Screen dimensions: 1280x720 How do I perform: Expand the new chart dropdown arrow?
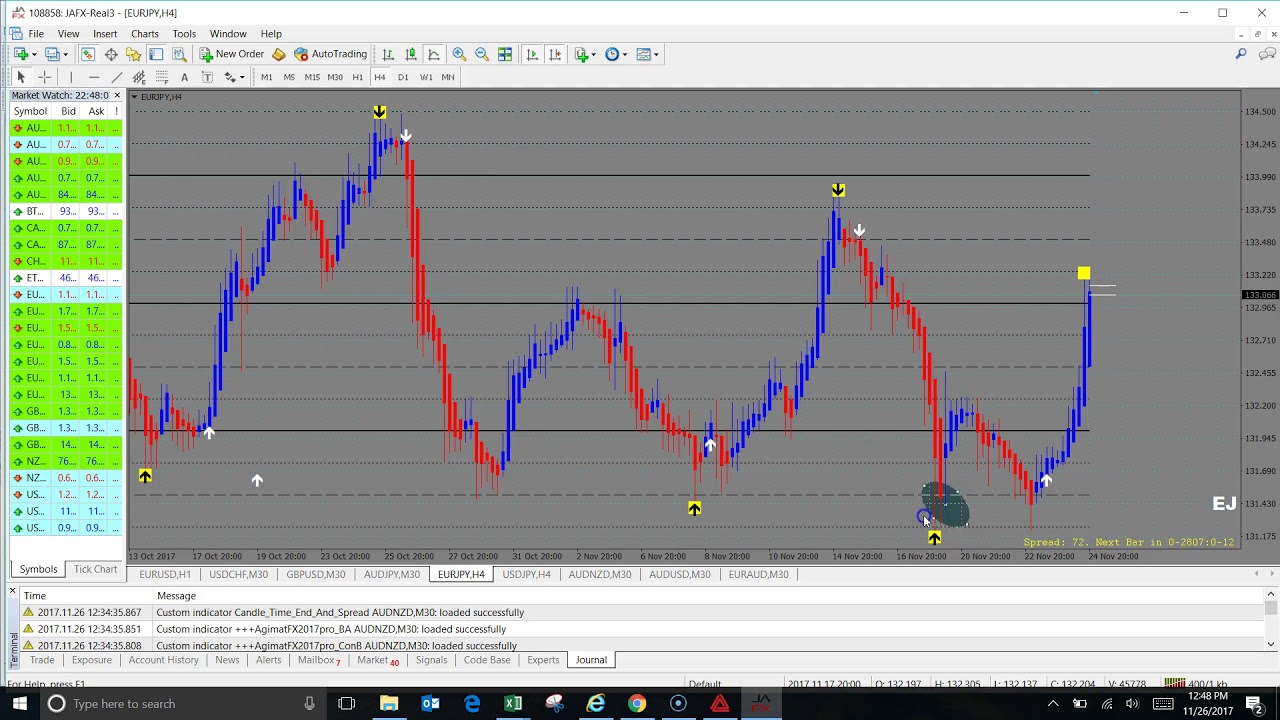coord(34,54)
